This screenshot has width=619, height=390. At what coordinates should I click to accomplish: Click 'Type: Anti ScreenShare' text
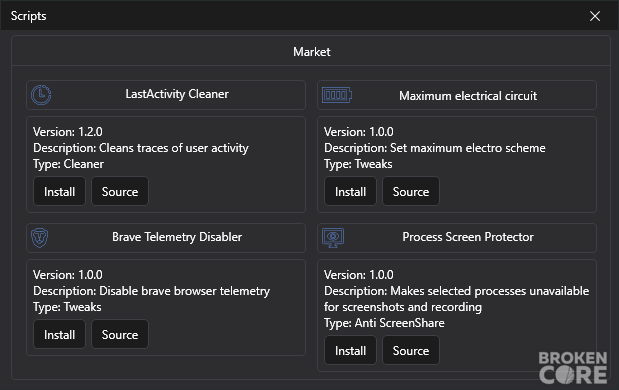point(384,323)
